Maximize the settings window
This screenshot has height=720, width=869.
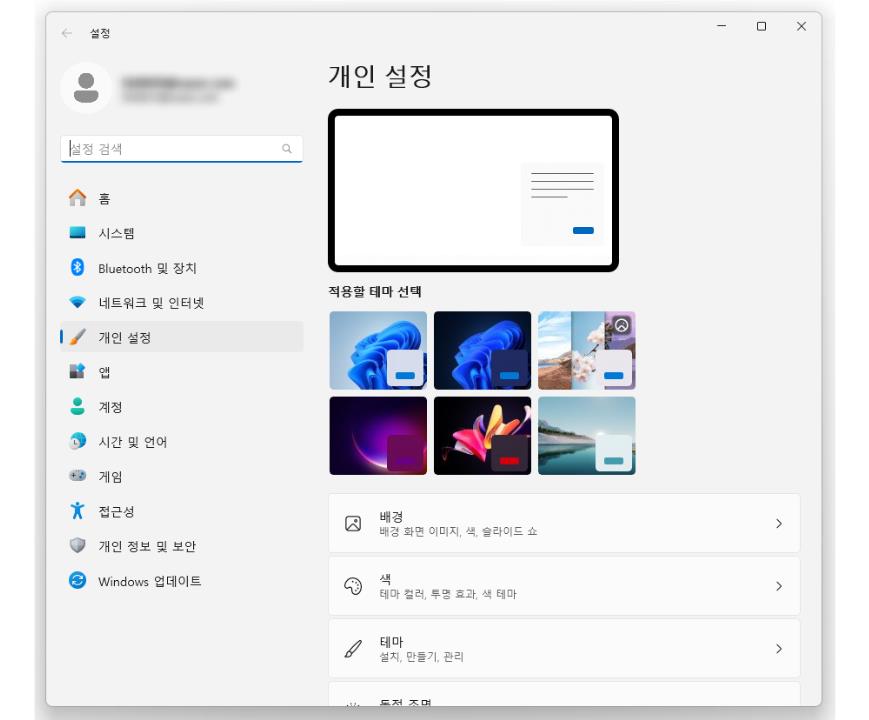pyautogui.click(x=761, y=26)
